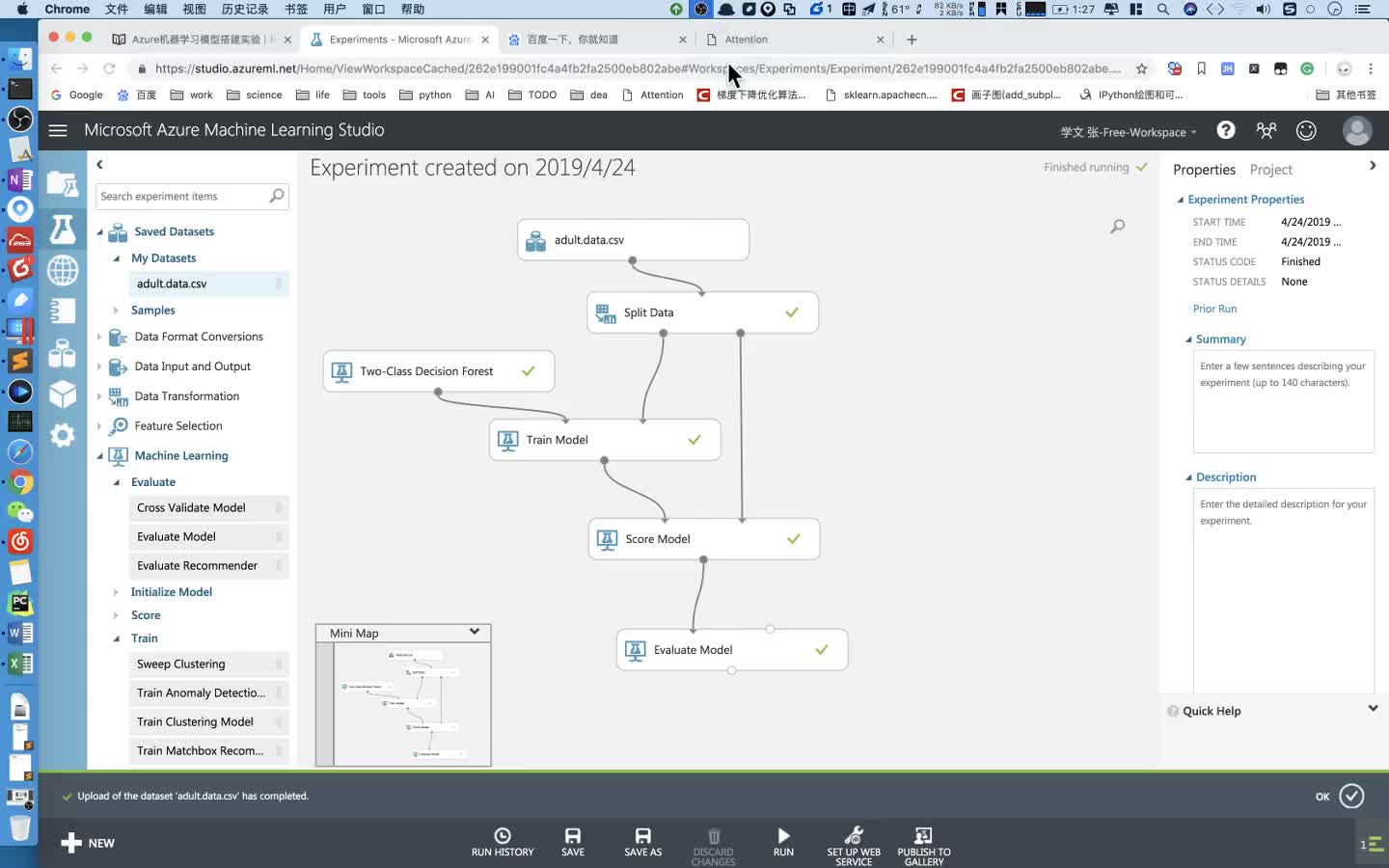Open the python bookmarks folder

pyautogui.click(x=425, y=95)
